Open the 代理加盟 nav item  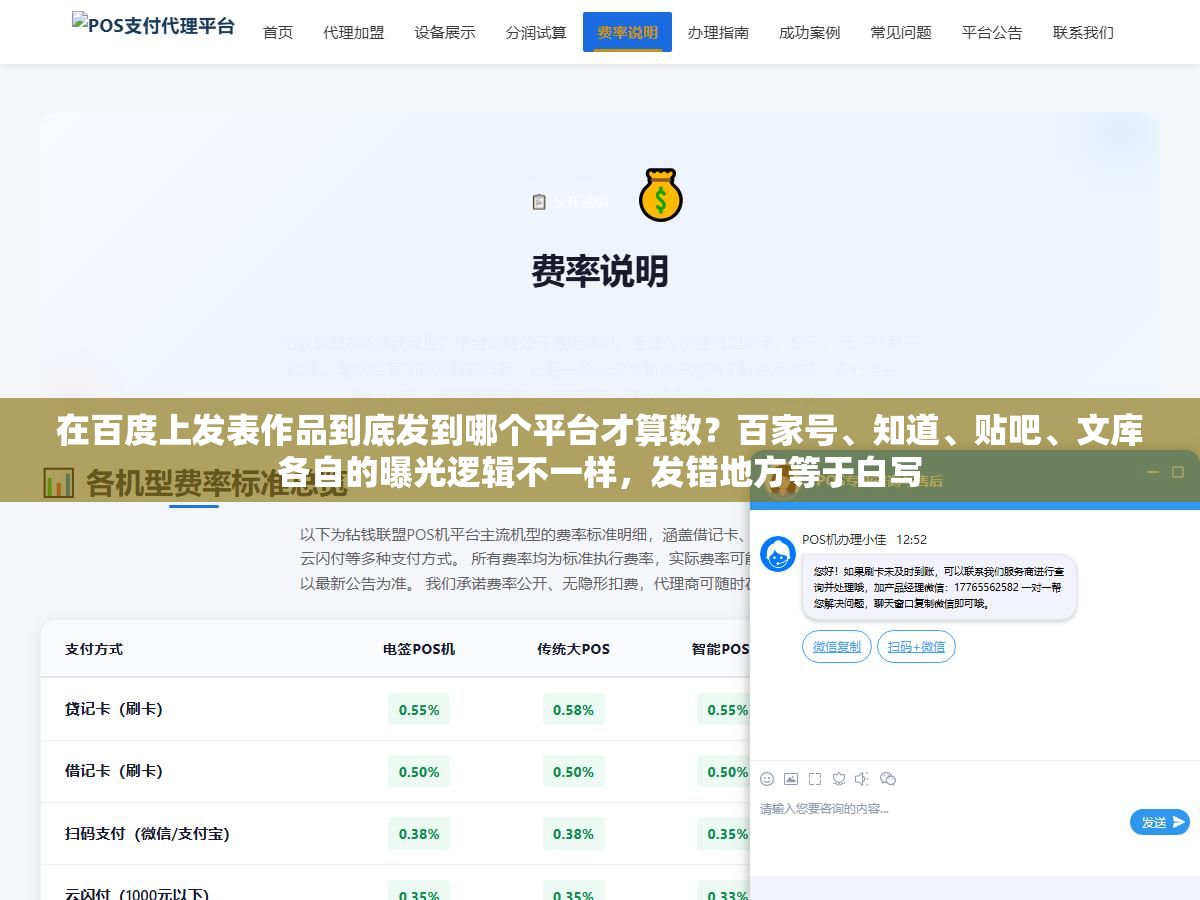(354, 32)
